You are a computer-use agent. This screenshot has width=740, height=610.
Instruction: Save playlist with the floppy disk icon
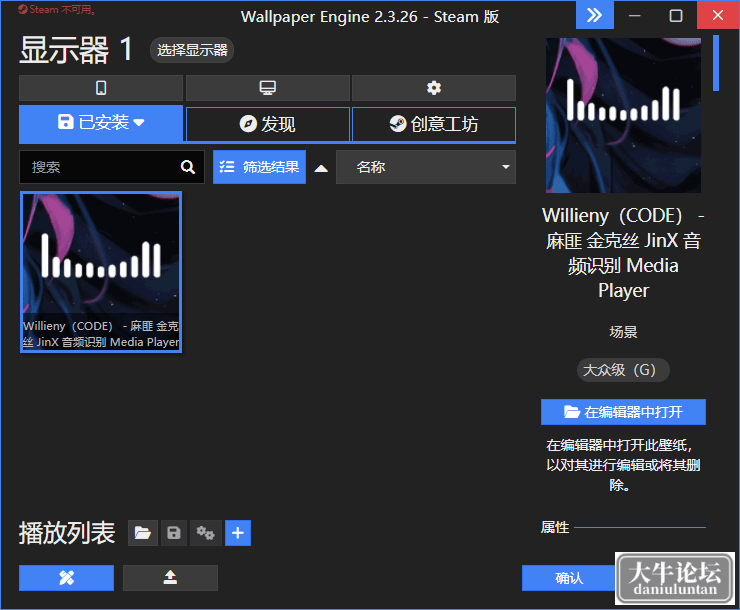174,533
